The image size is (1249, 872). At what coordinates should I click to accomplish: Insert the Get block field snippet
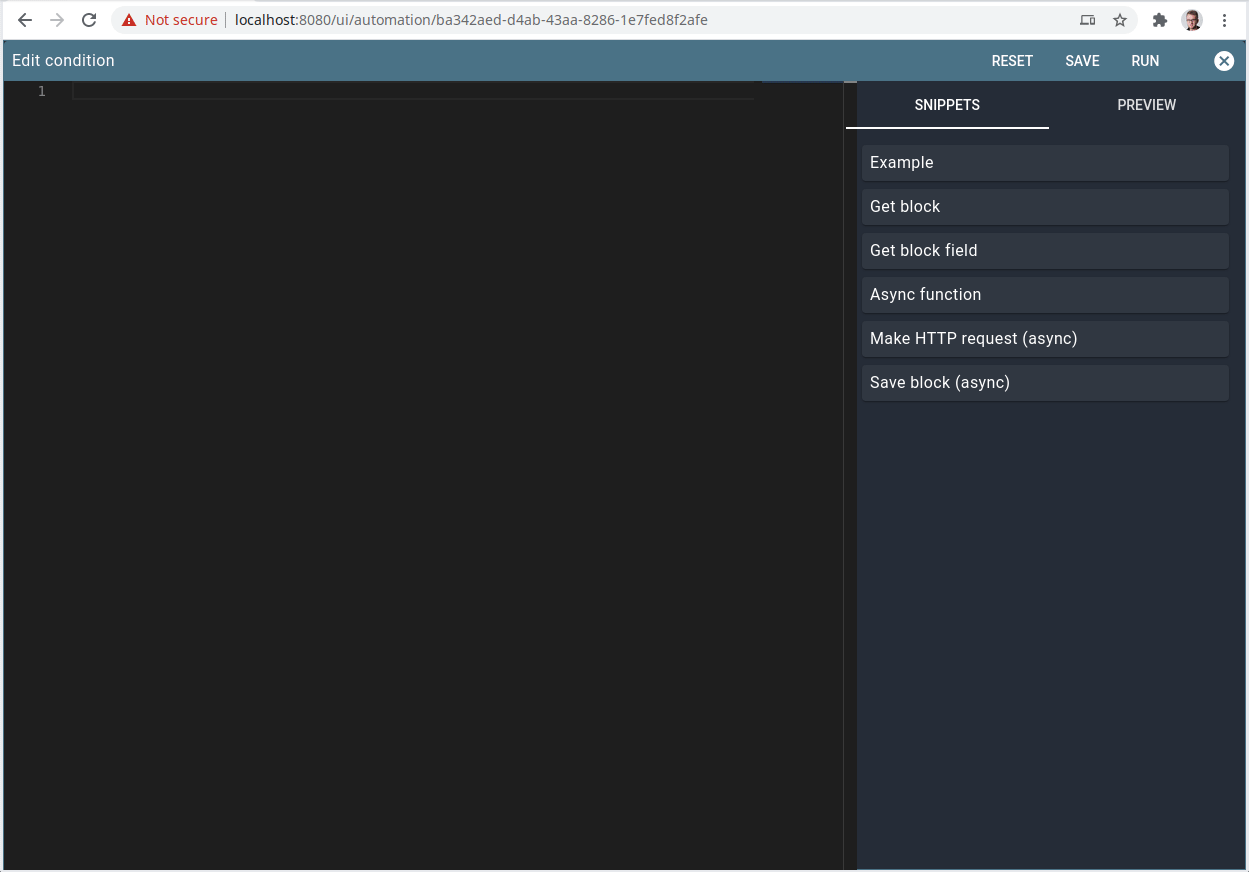click(1045, 251)
